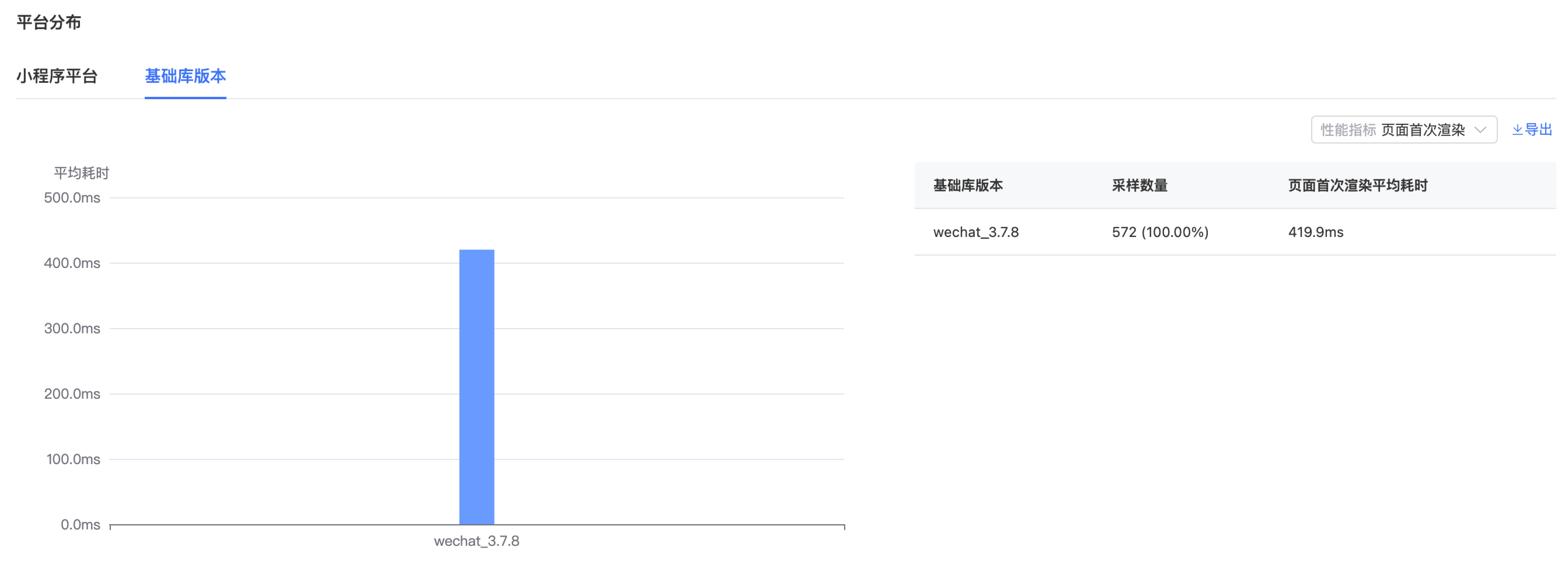Click the 采样数量 column header
Viewport: 1568px width, 578px height.
tap(1140, 185)
